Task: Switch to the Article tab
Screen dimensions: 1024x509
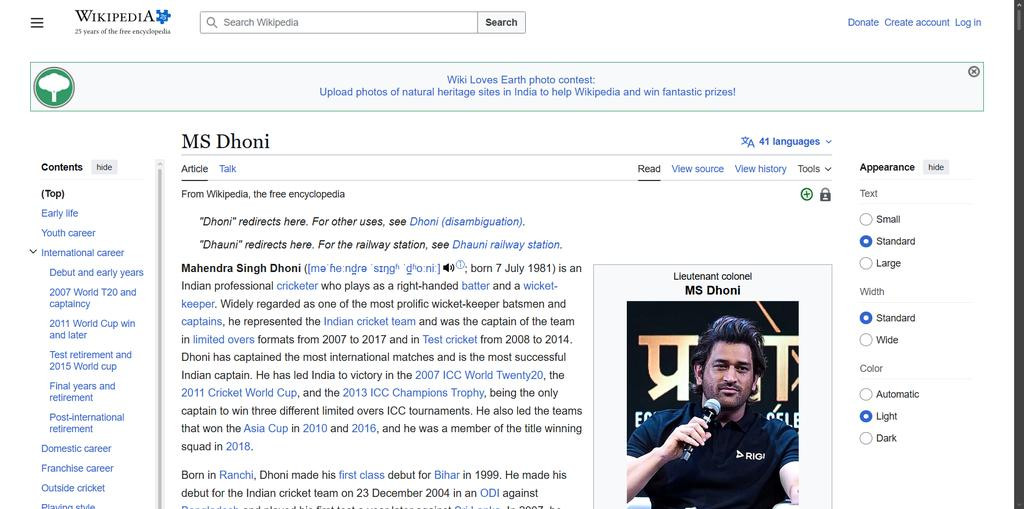Action: [195, 169]
